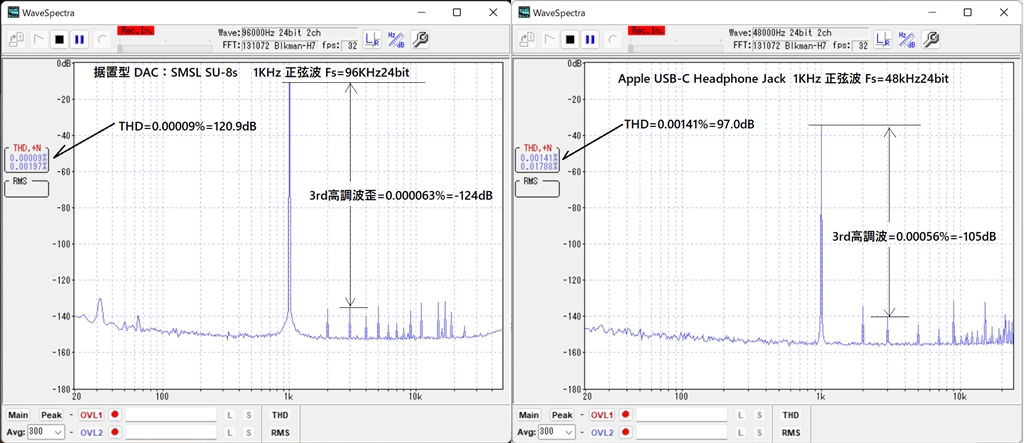Click the L/R channel icon in right window
The width and height of the screenshot is (1024, 443).
[882, 39]
